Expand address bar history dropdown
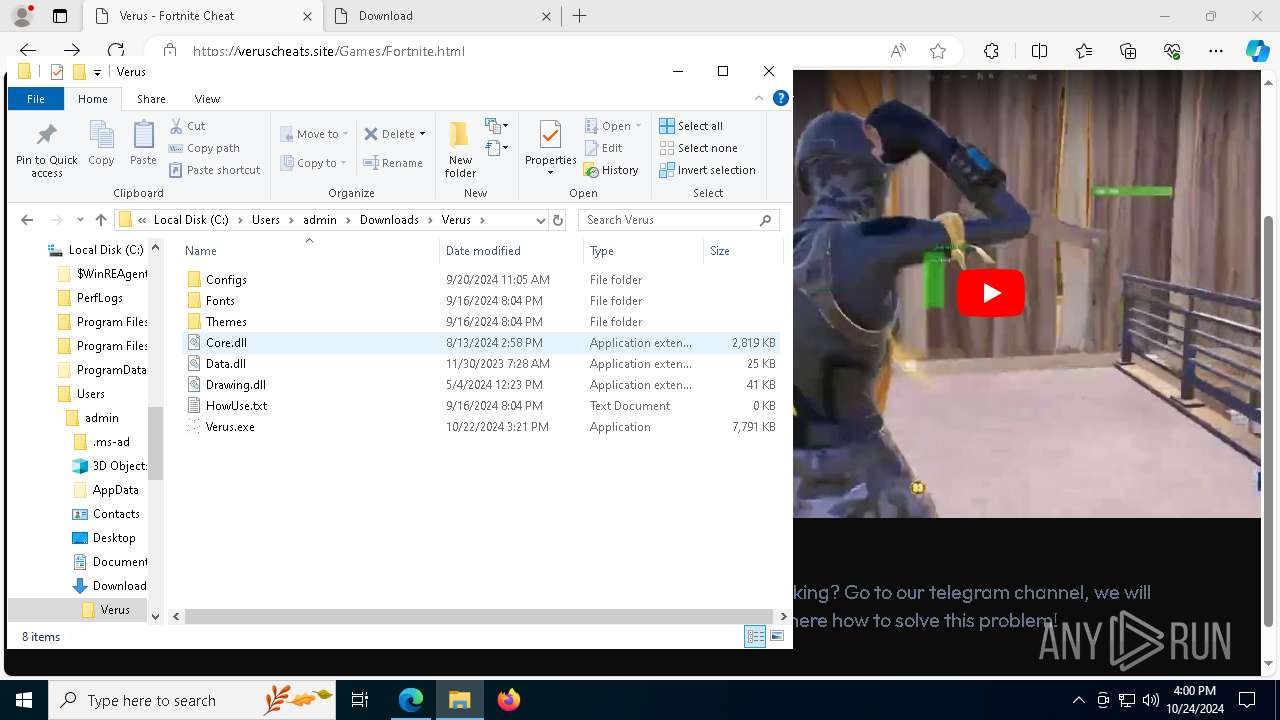Viewport: 1280px width, 720px height. [x=540, y=220]
